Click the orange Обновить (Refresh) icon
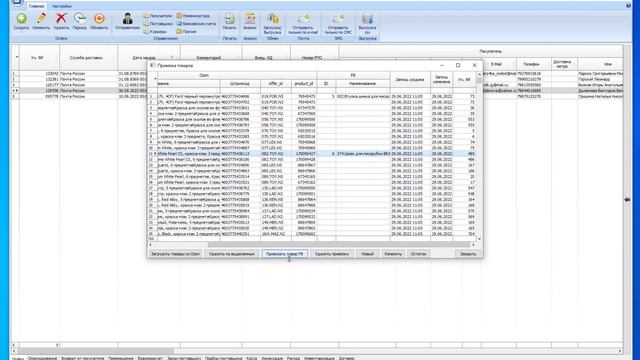 point(99,18)
